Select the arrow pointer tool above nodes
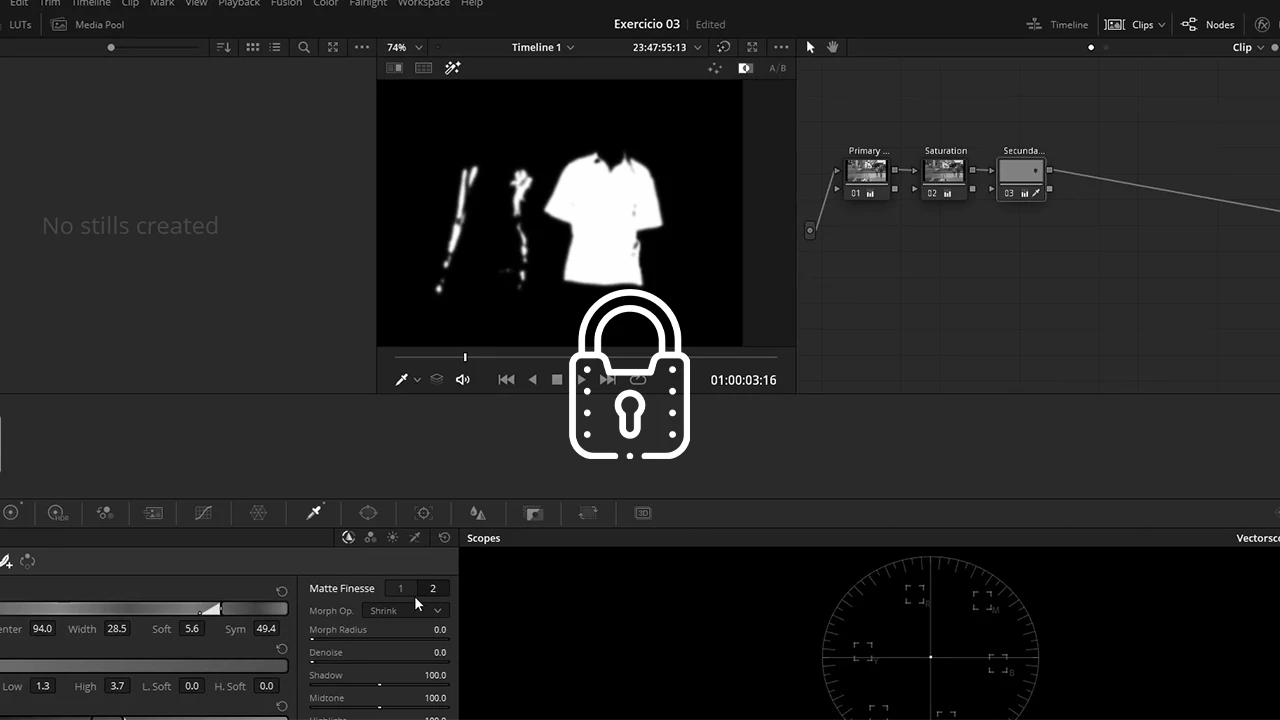 point(810,47)
